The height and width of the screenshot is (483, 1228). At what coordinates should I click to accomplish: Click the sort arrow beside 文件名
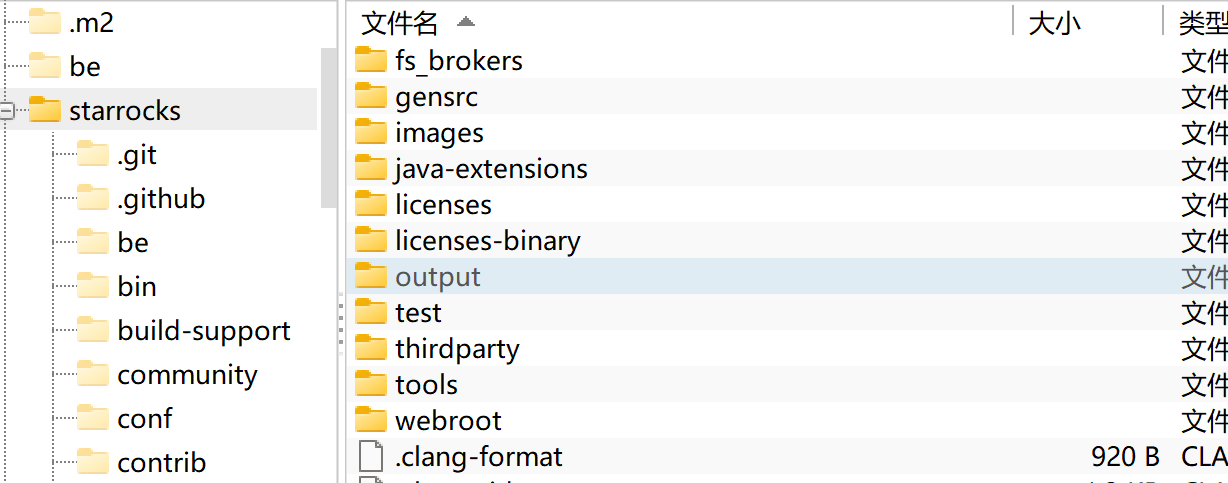465,22
